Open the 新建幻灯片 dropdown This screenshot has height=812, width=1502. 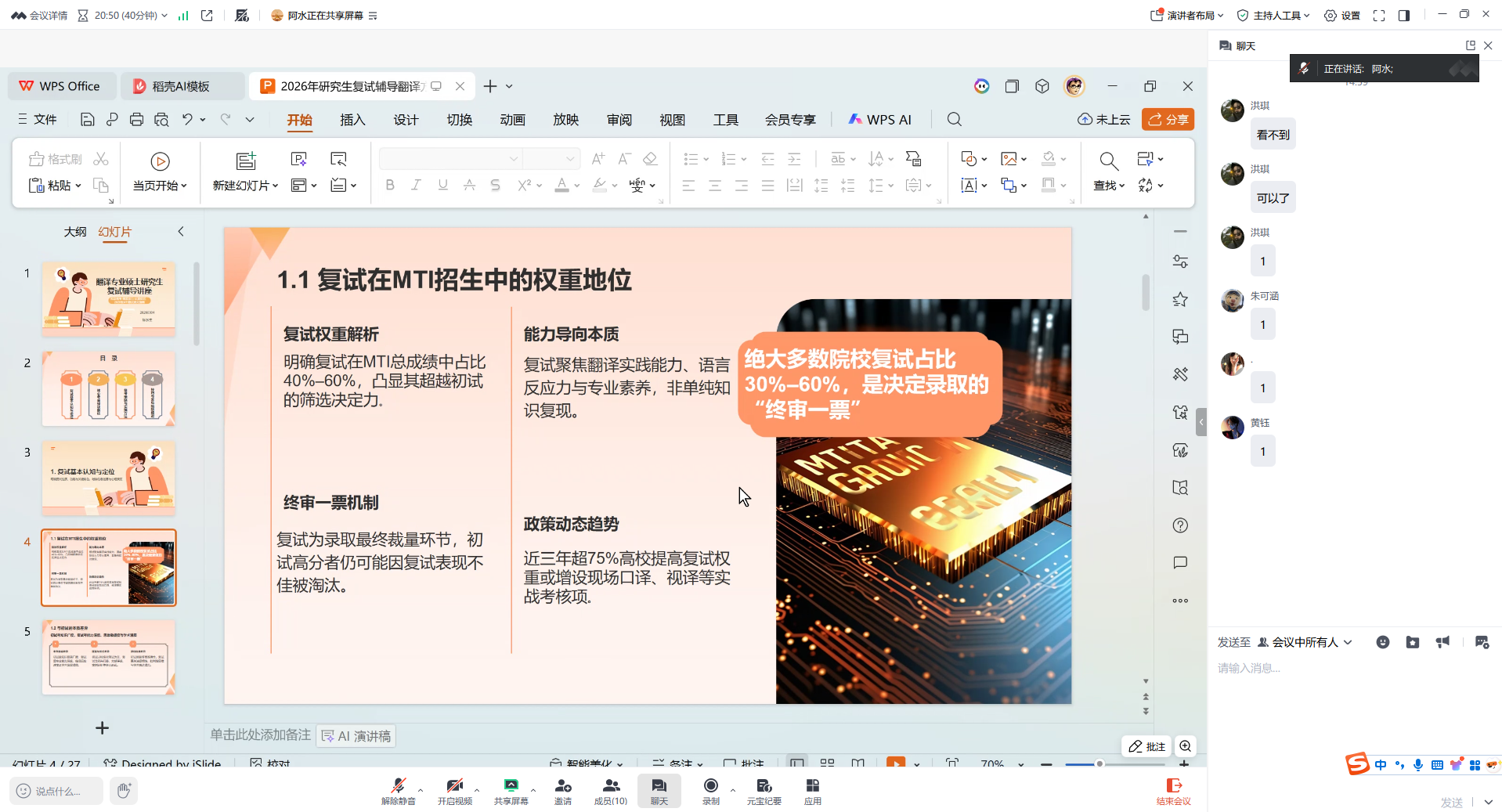point(245,186)
